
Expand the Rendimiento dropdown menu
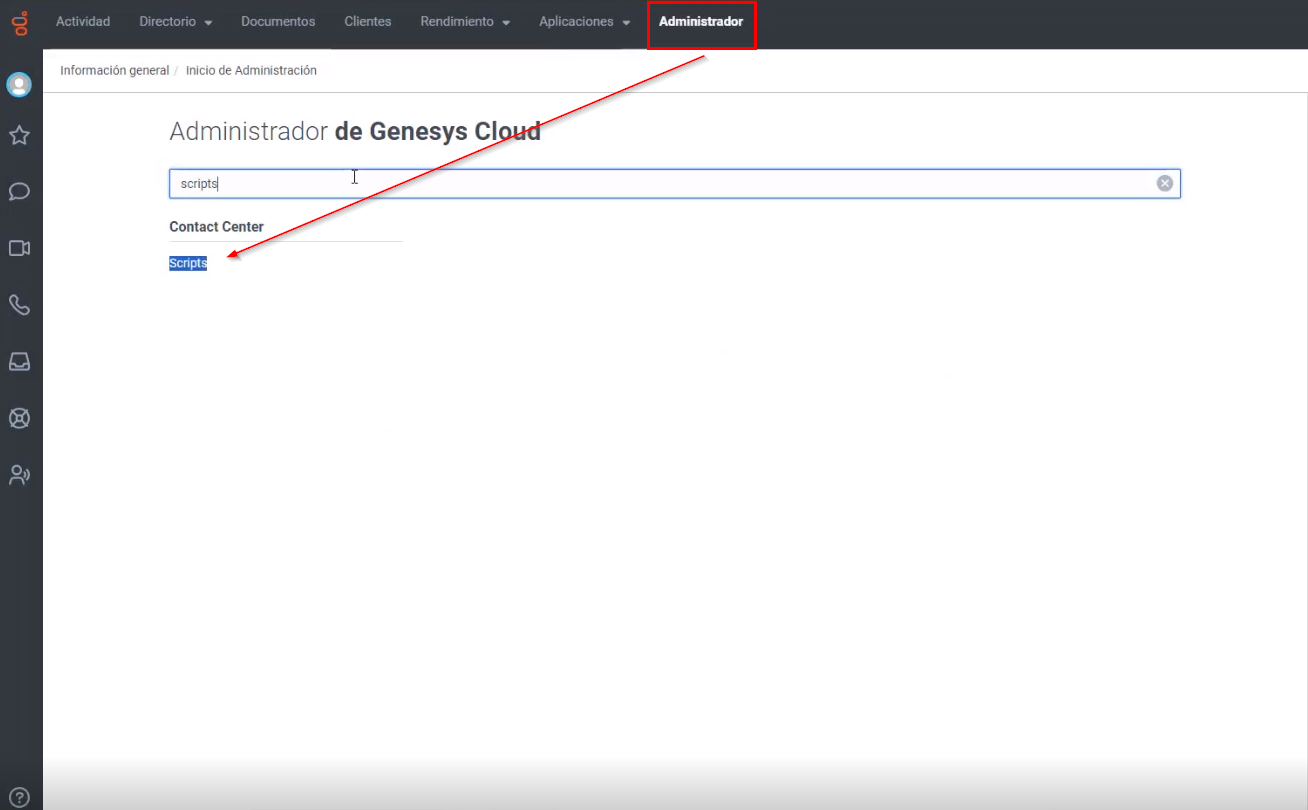tap(466, 21)
